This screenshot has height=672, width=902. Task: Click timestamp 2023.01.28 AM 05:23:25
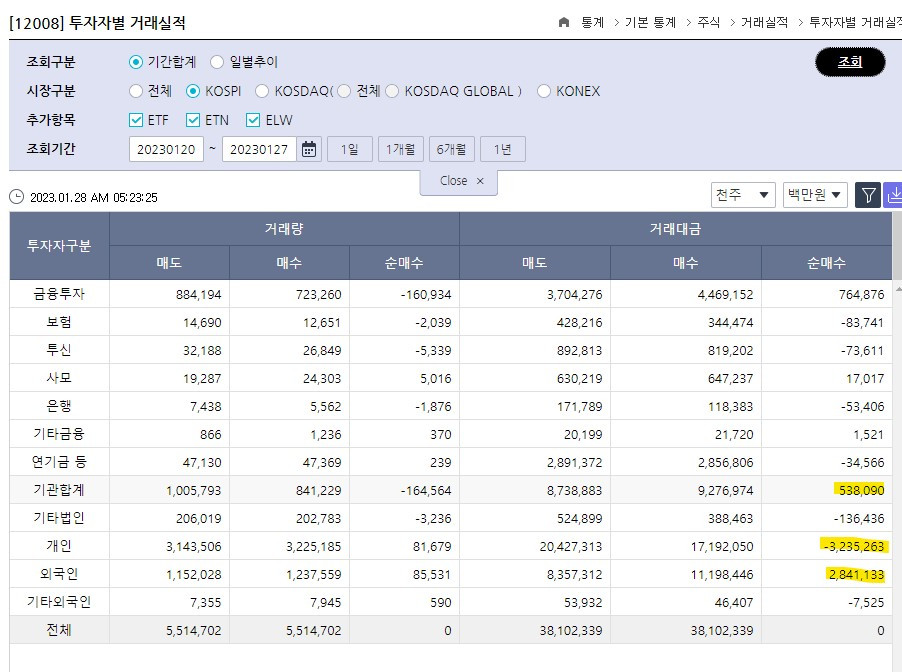(x=94, y=197)
